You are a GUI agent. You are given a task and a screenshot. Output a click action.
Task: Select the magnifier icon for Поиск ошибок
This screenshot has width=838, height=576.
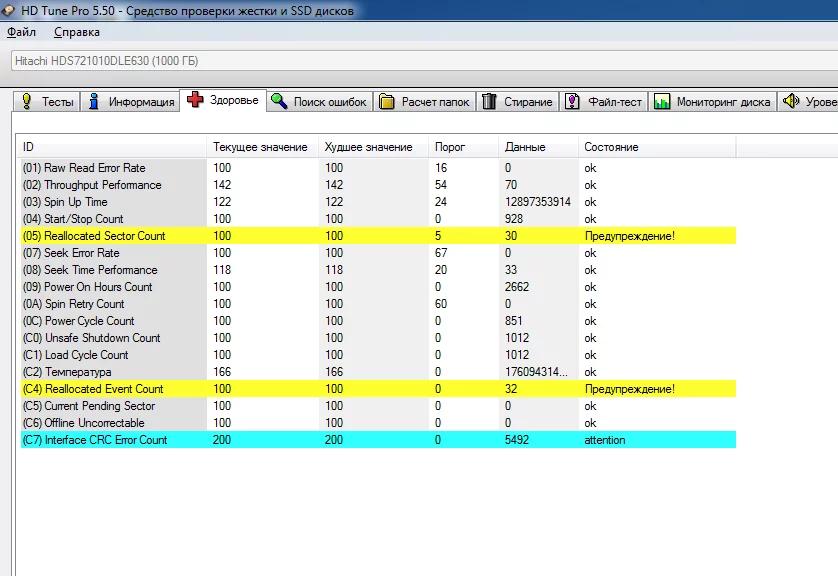279,102
